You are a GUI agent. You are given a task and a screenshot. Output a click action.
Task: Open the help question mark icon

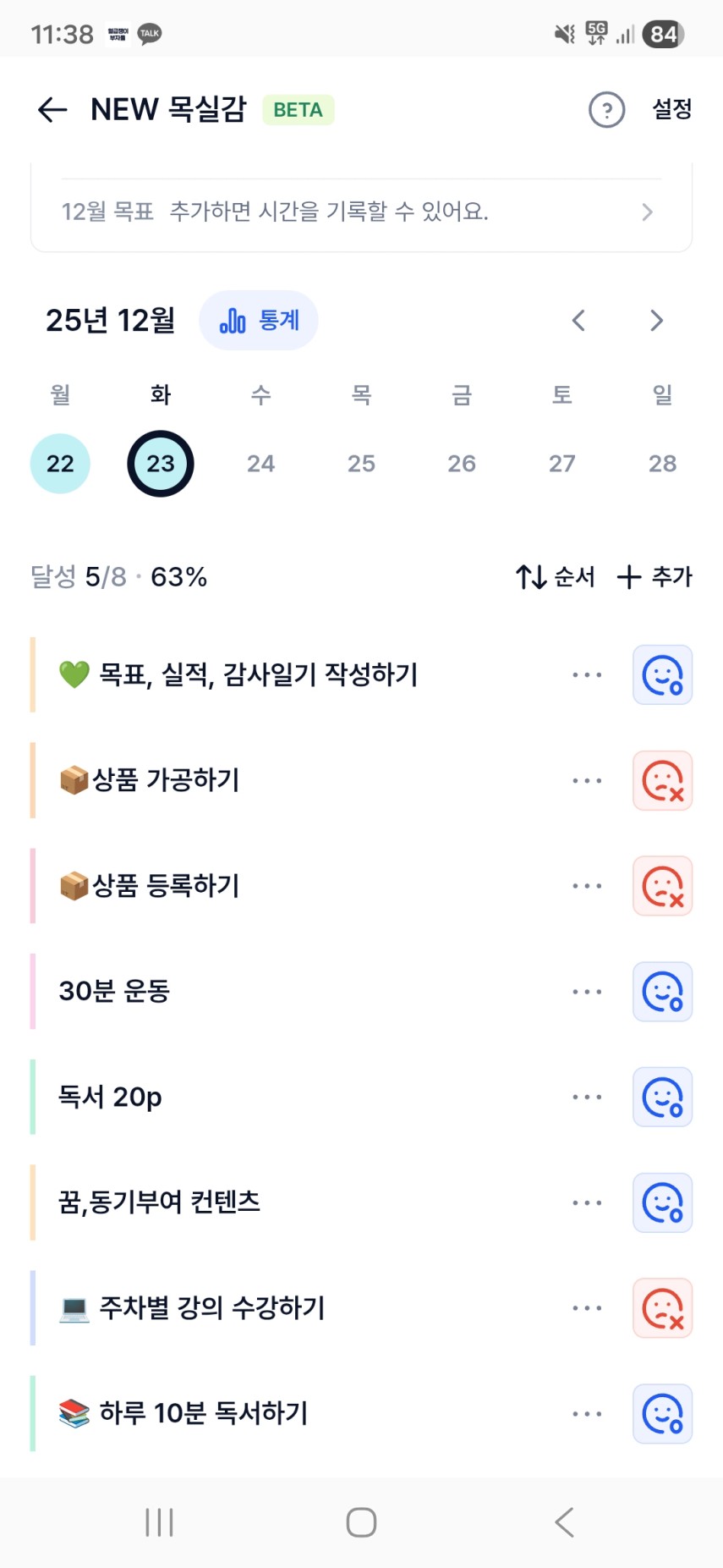click(x=606, y=110)
